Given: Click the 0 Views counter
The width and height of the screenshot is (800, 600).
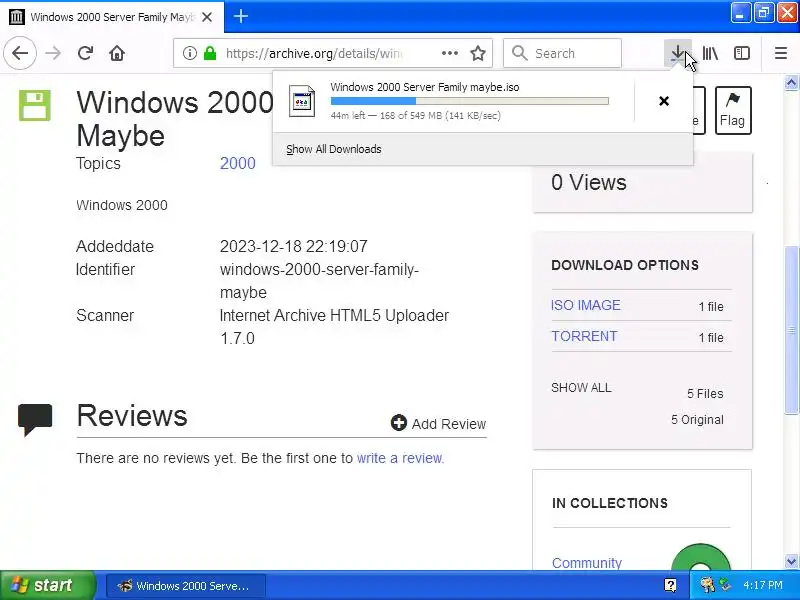Looking at the screenshot, I should point(589,182).
